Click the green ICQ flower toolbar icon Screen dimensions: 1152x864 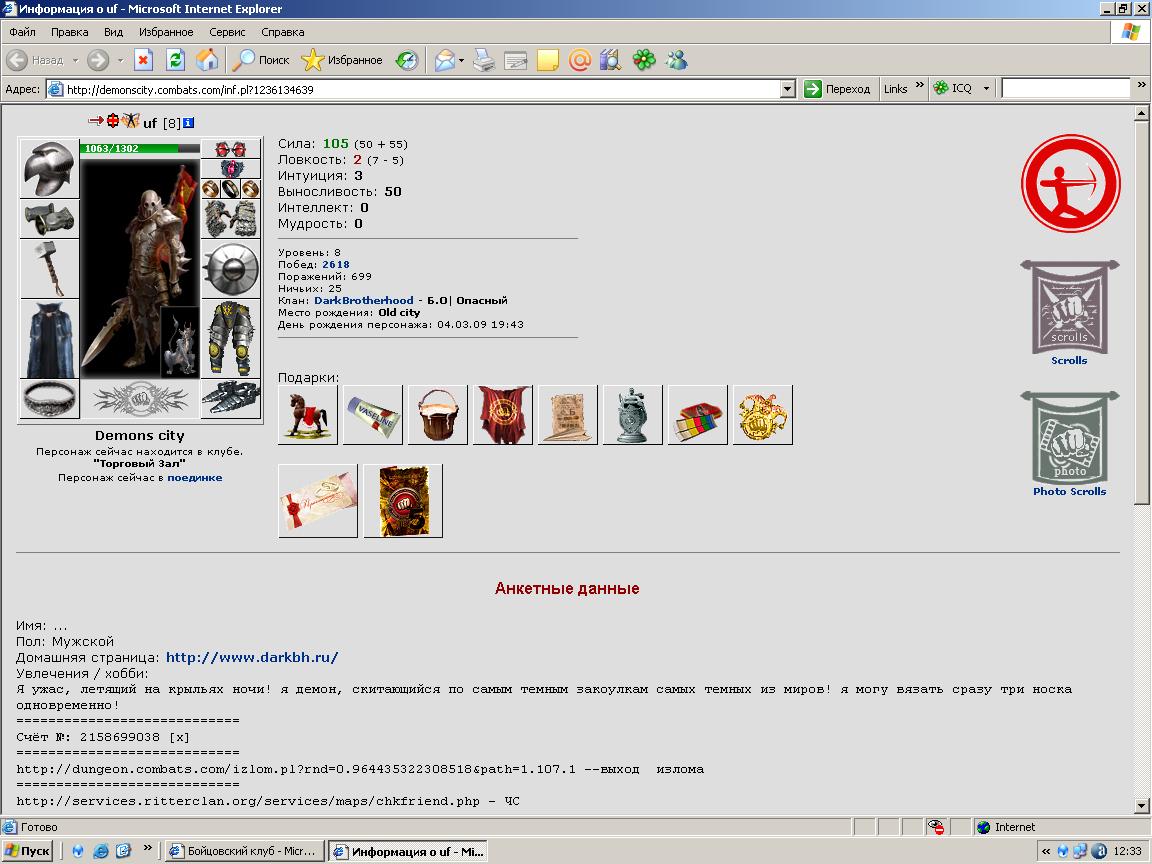(x=644, y=60)
